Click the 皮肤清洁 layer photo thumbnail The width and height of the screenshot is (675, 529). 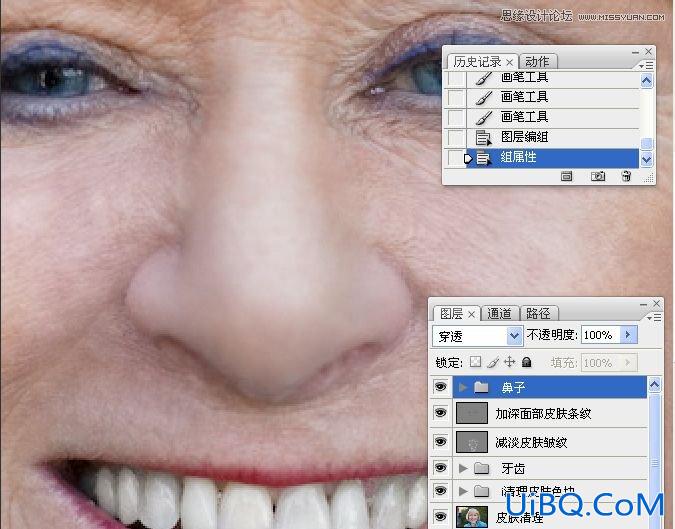pyautogui.click(x=472, y=517)
